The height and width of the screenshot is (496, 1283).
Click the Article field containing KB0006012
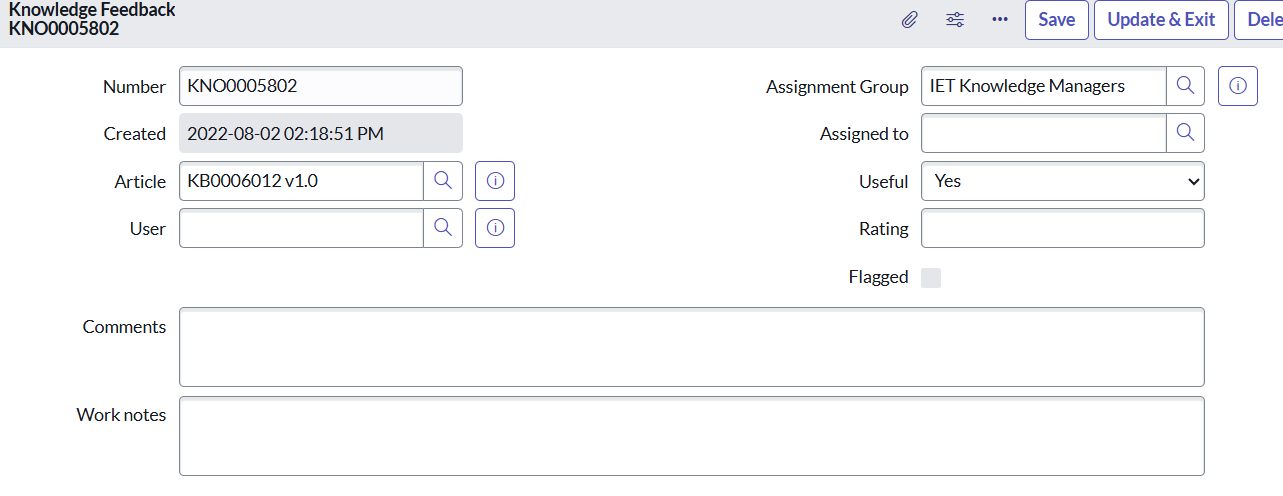(301, 181)
